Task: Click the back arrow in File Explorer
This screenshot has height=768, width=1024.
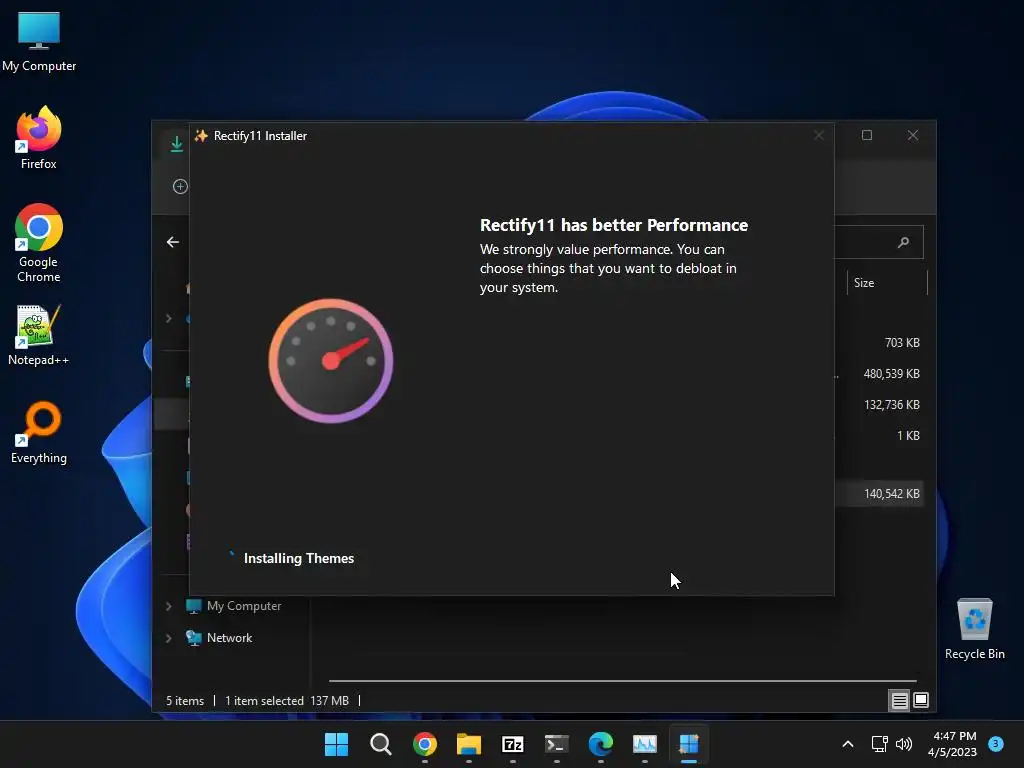Action: (x=172, y=242)
